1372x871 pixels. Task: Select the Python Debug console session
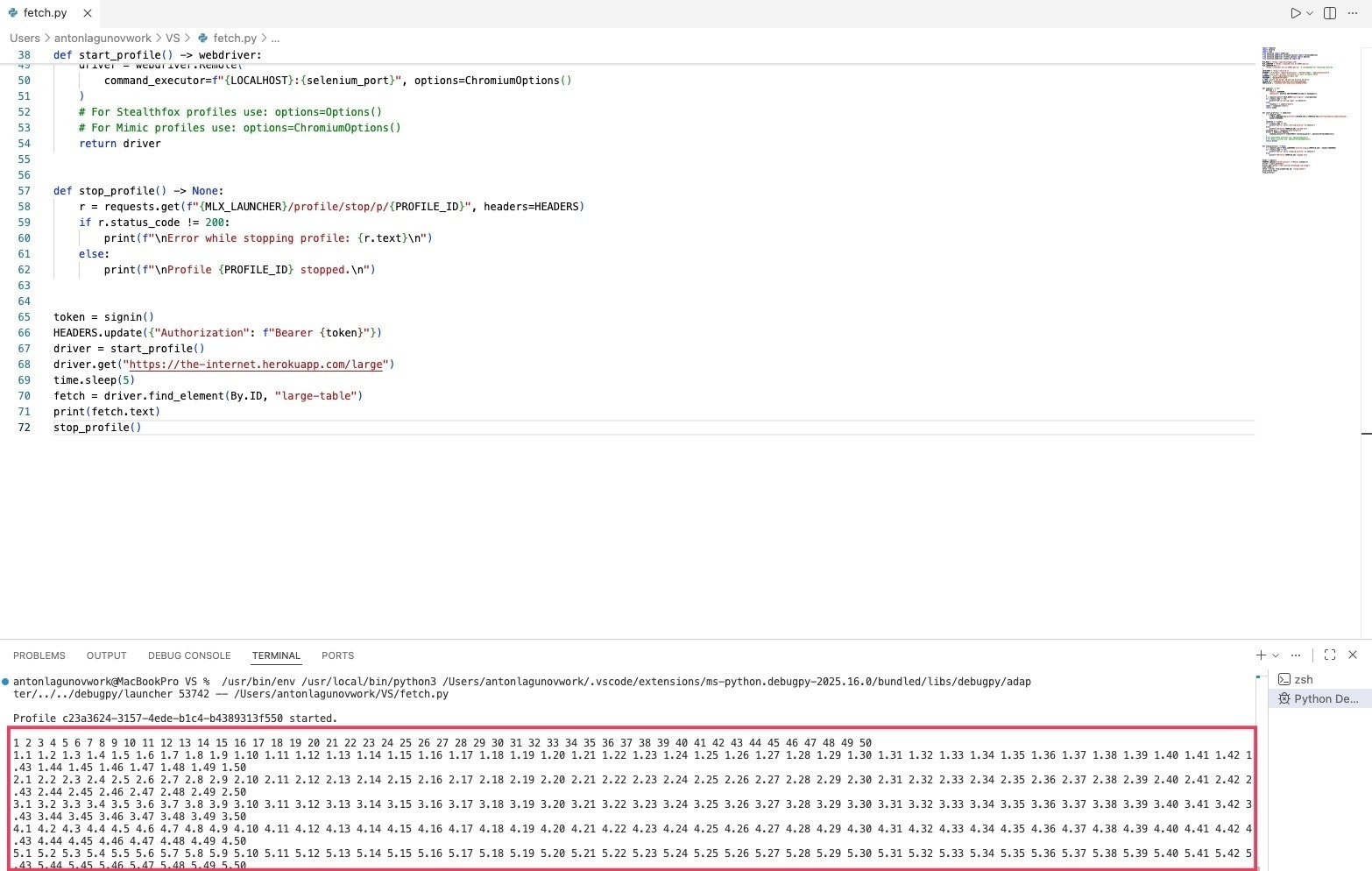pyautogui.click(x=1319, y=698)
